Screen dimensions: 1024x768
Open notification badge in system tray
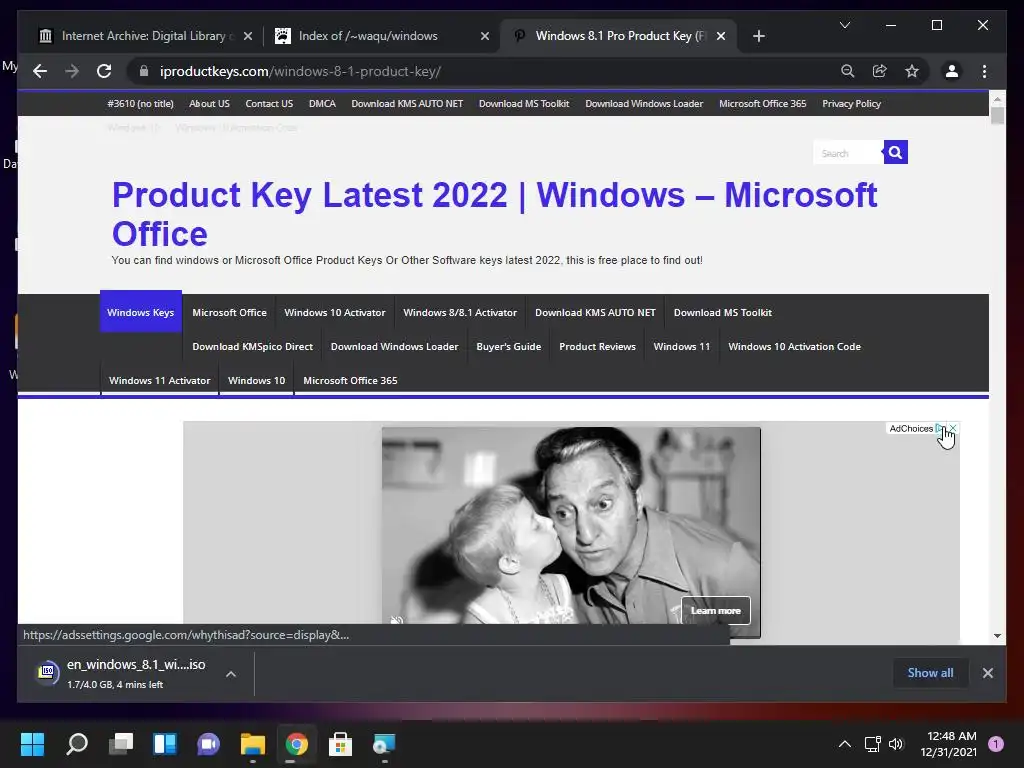pos(996,744)
